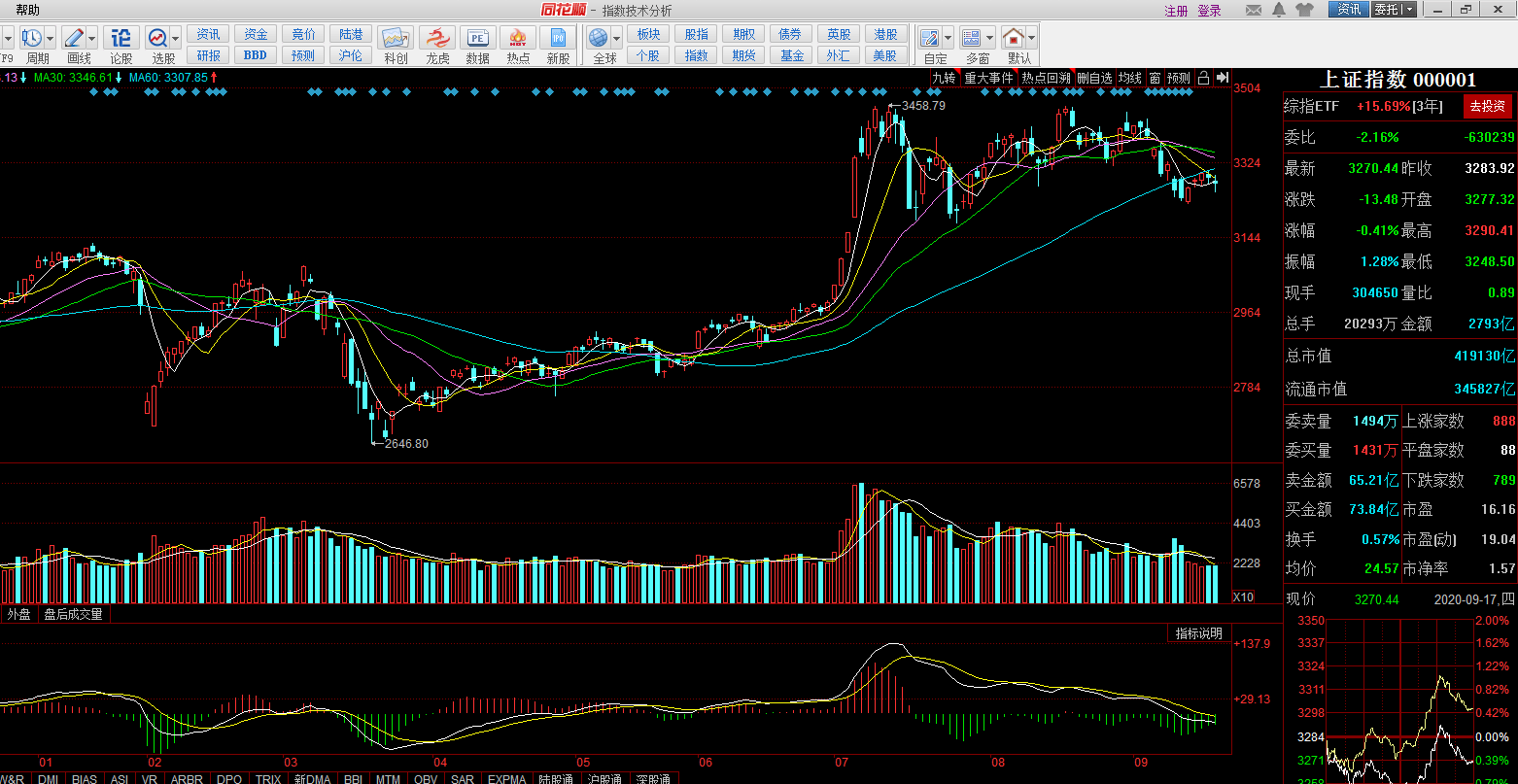1518x784 pixels.
Task: Open the 新股 IPO icon
Action: point(559,38)
